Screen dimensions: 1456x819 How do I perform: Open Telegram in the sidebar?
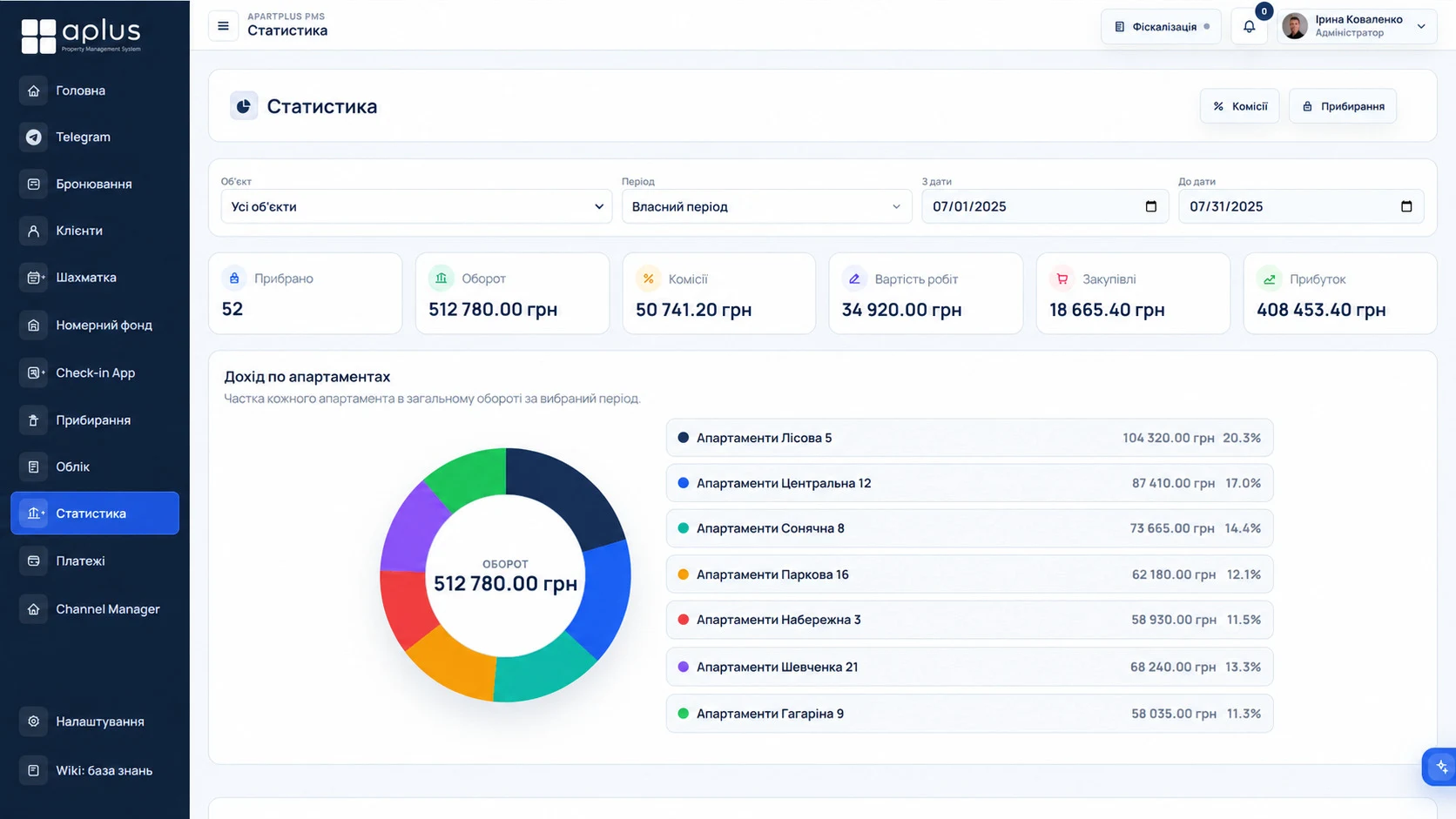[x=95, y=137]
